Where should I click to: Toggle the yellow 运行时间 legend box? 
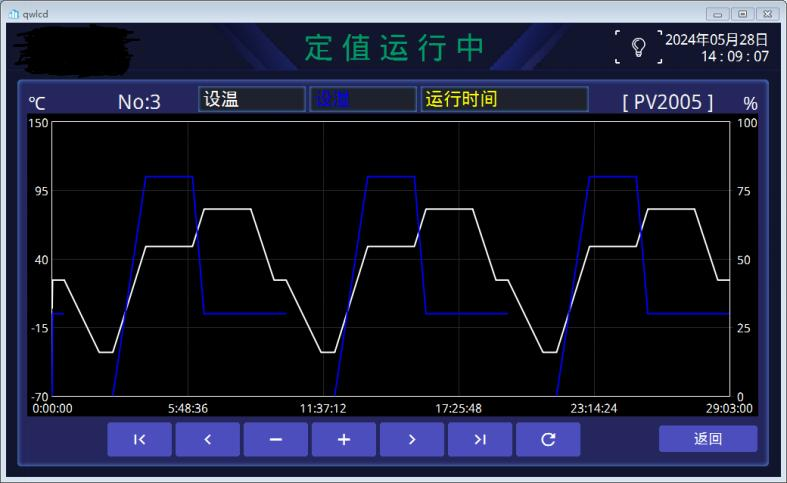[503, 99]
